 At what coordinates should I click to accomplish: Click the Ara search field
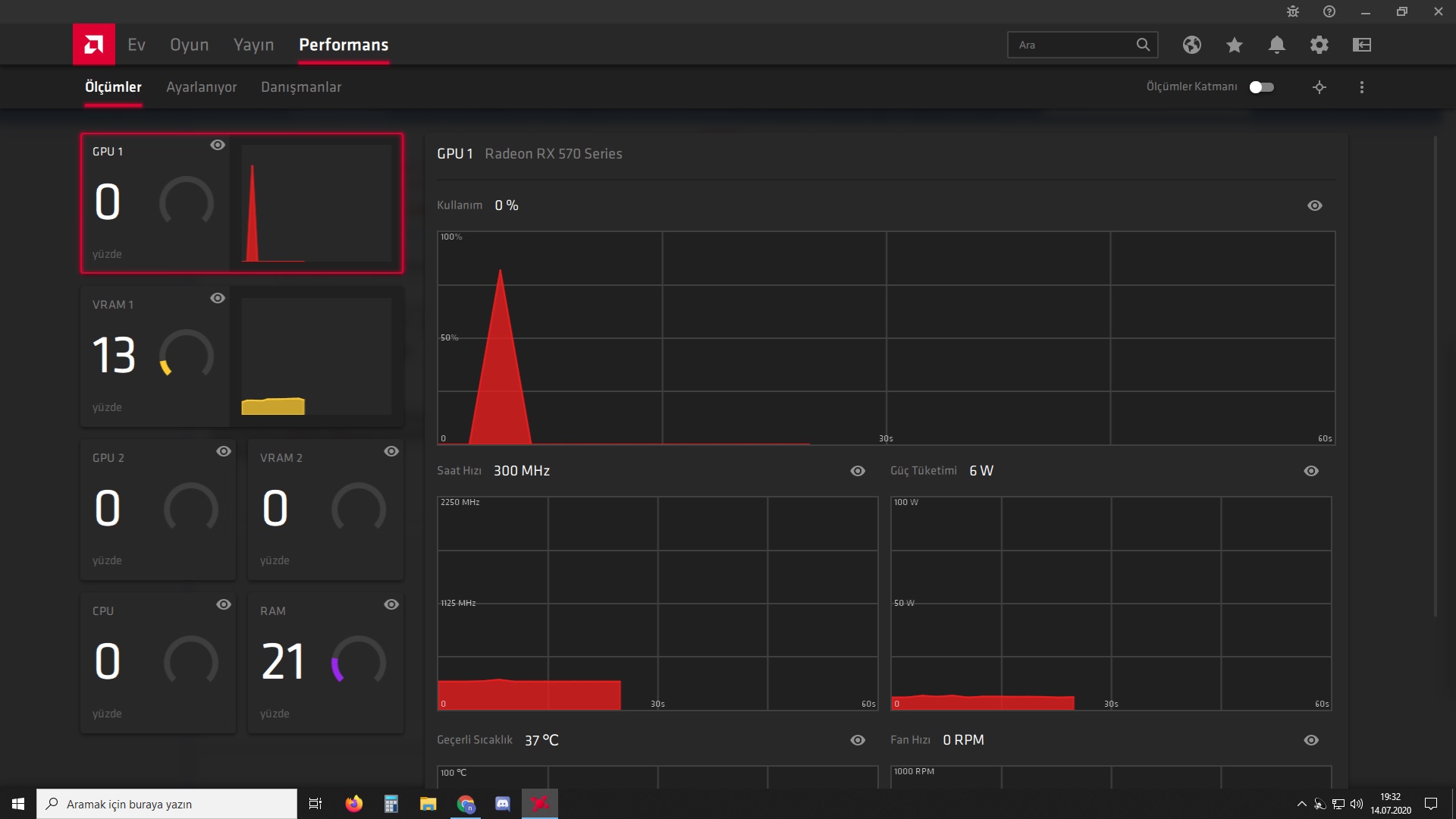1073,45
